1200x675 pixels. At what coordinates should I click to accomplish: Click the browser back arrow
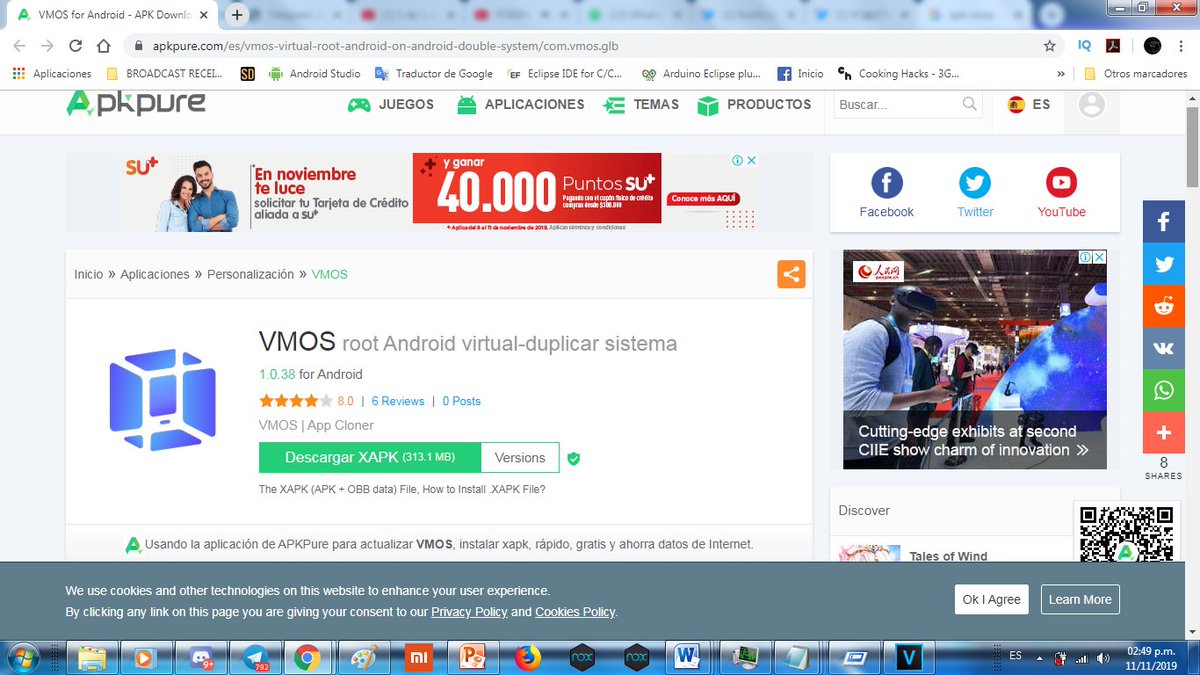pyautogui.click(x=19, y=46)
